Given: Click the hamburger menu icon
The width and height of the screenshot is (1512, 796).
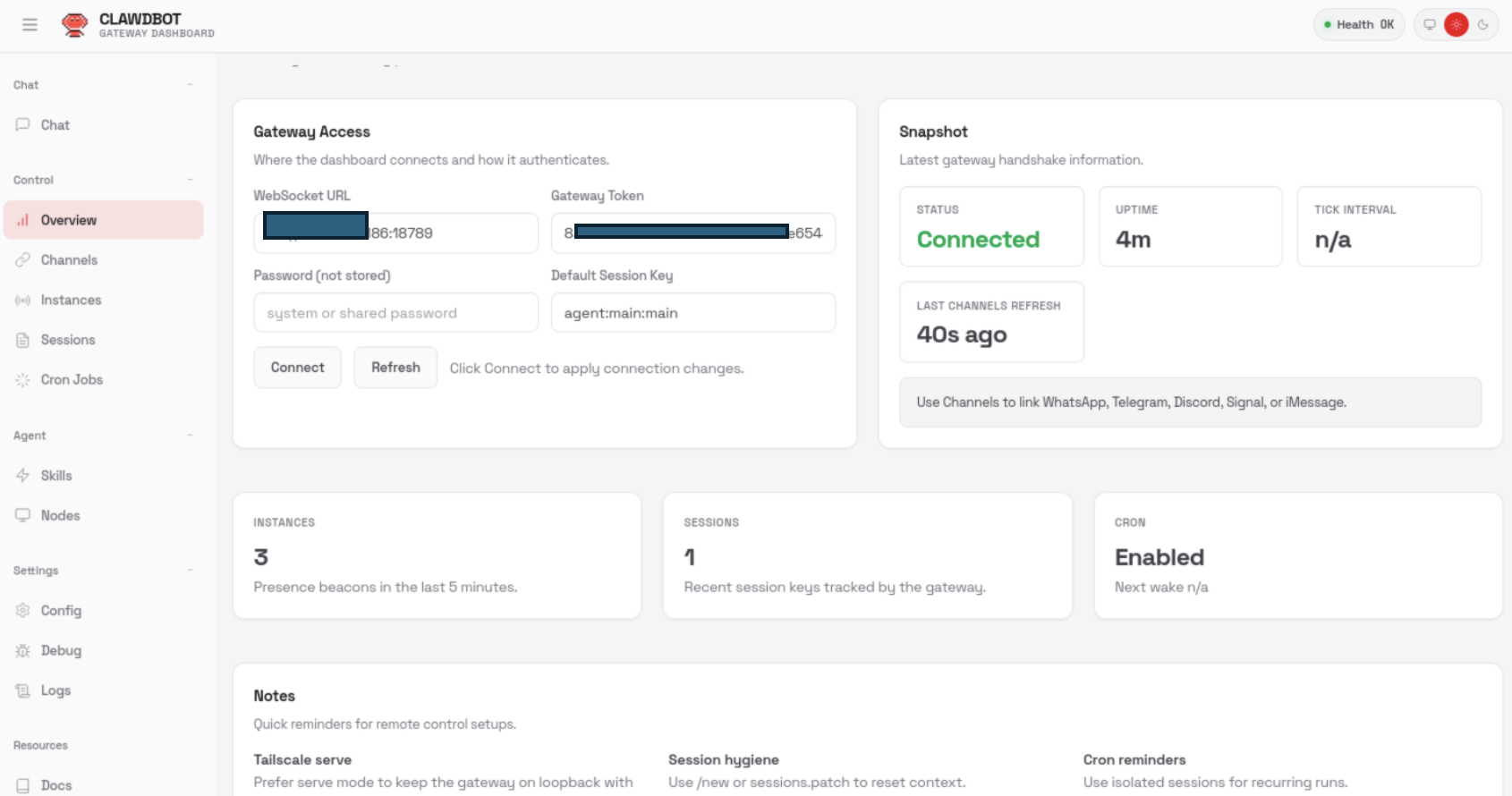Looking at the screenshot, I should 30,25.
